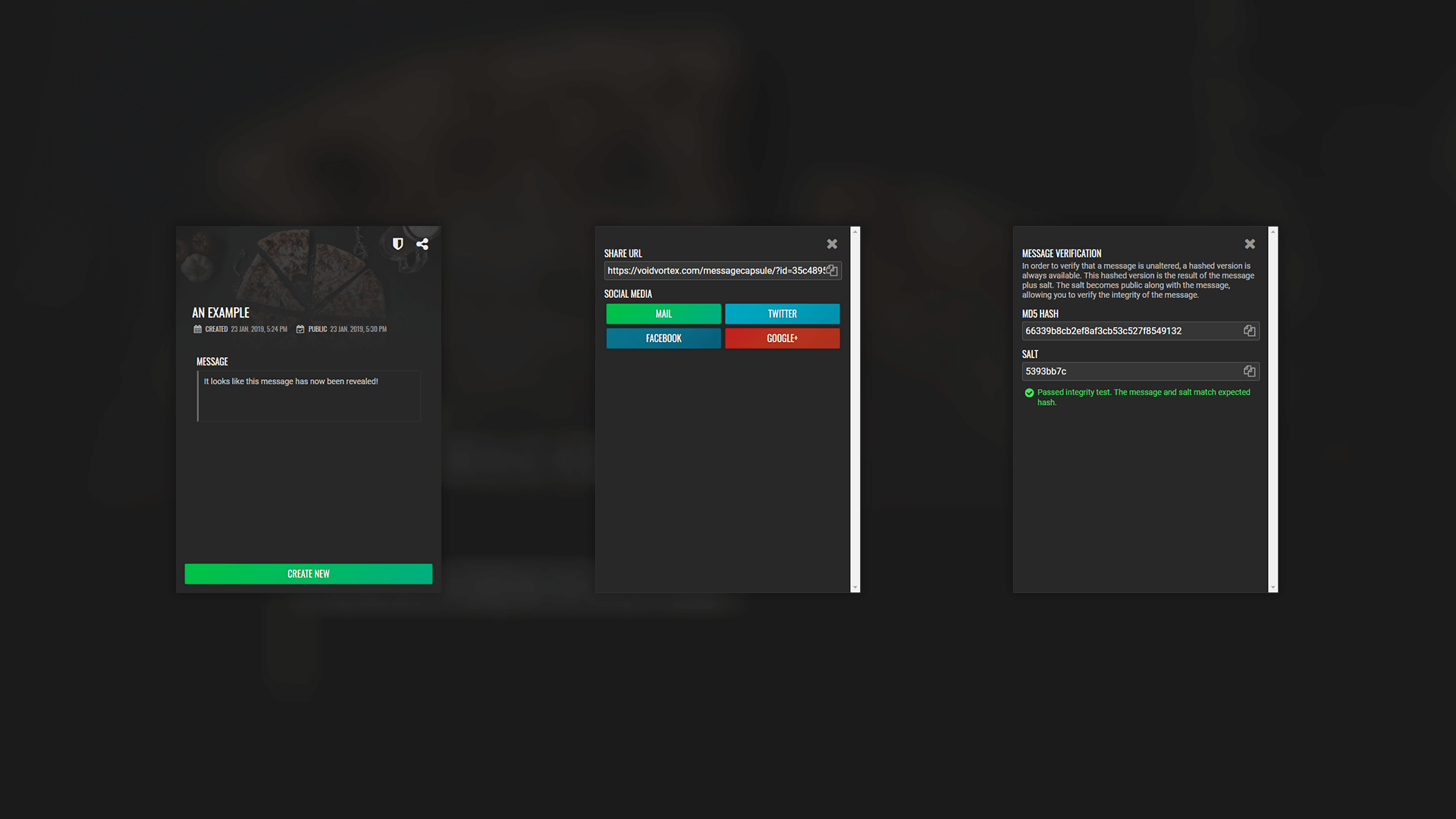1456x819 pixels.
Task: Click the calendar-check icon beside Public date
Action: 299,329
